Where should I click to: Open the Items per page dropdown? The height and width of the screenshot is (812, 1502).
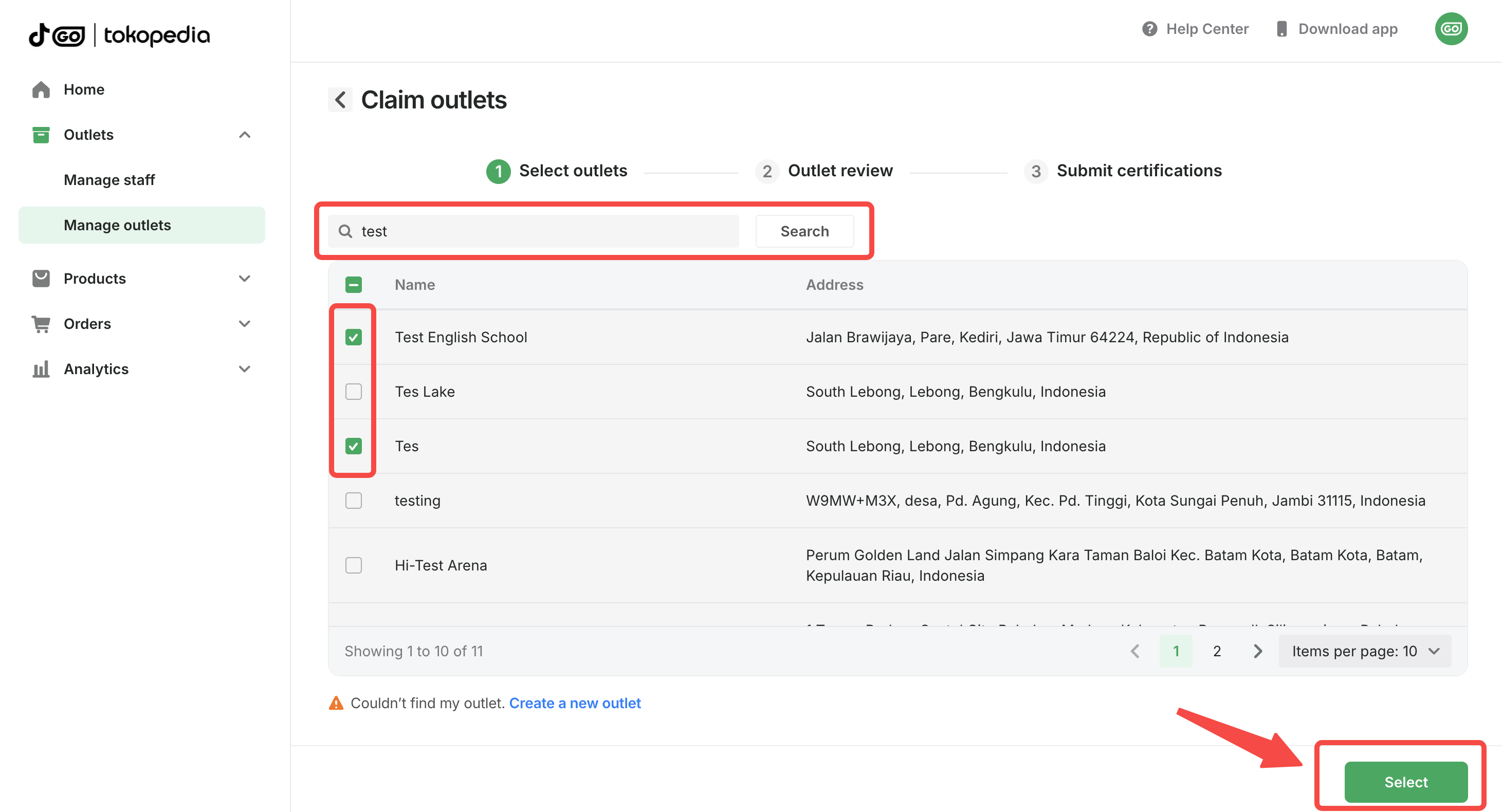pyautogui.click(x=1364, y=651)
